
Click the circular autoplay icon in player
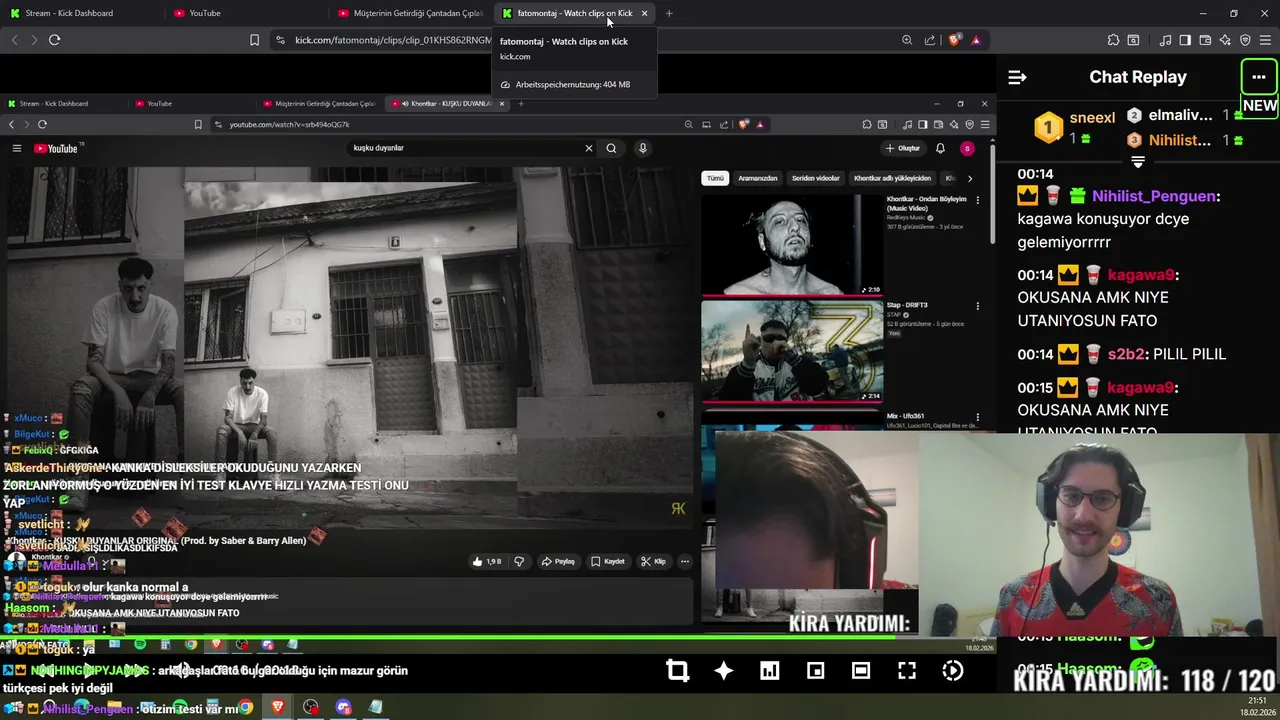pos(953,671)
